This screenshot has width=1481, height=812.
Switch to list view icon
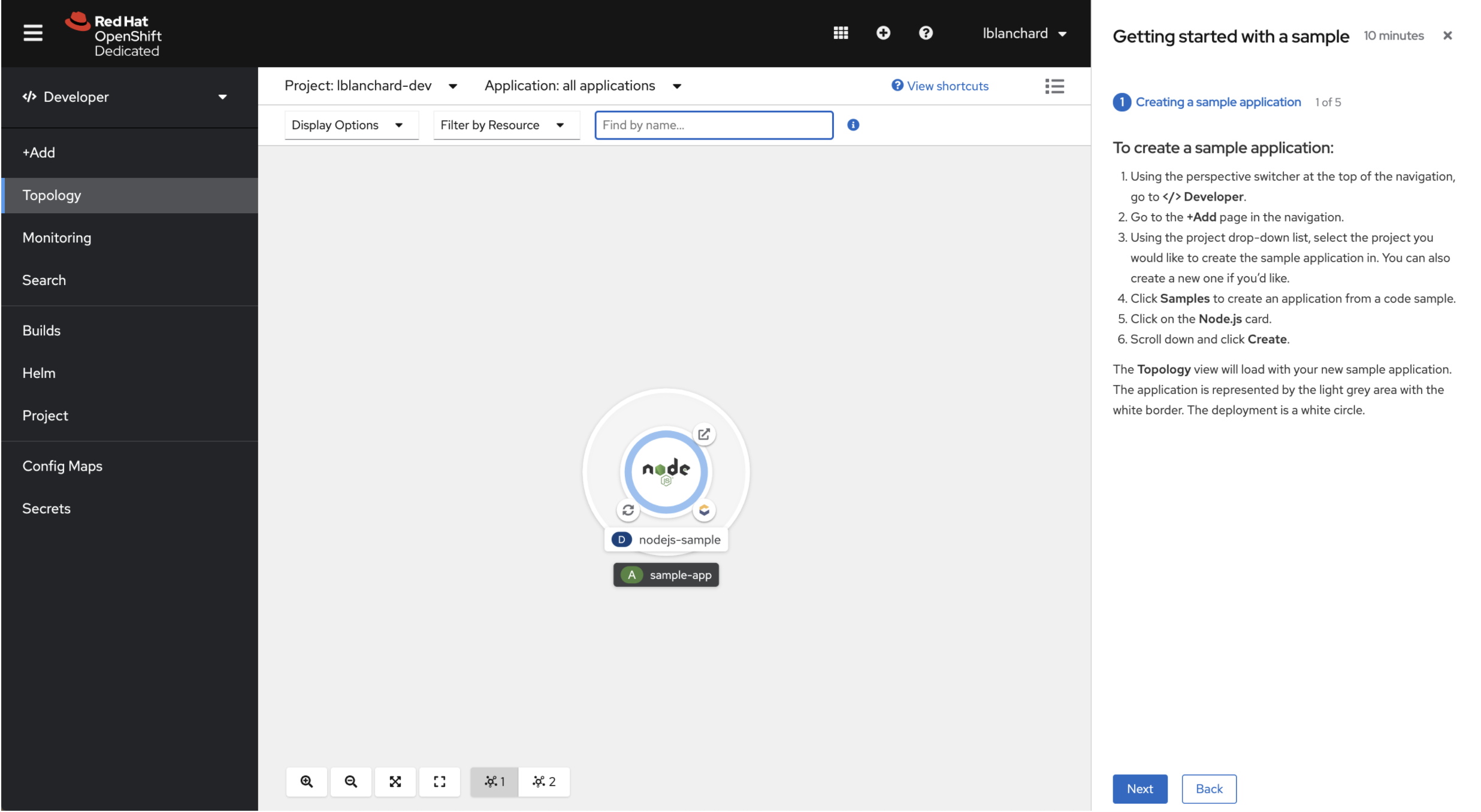point(1054,86)
